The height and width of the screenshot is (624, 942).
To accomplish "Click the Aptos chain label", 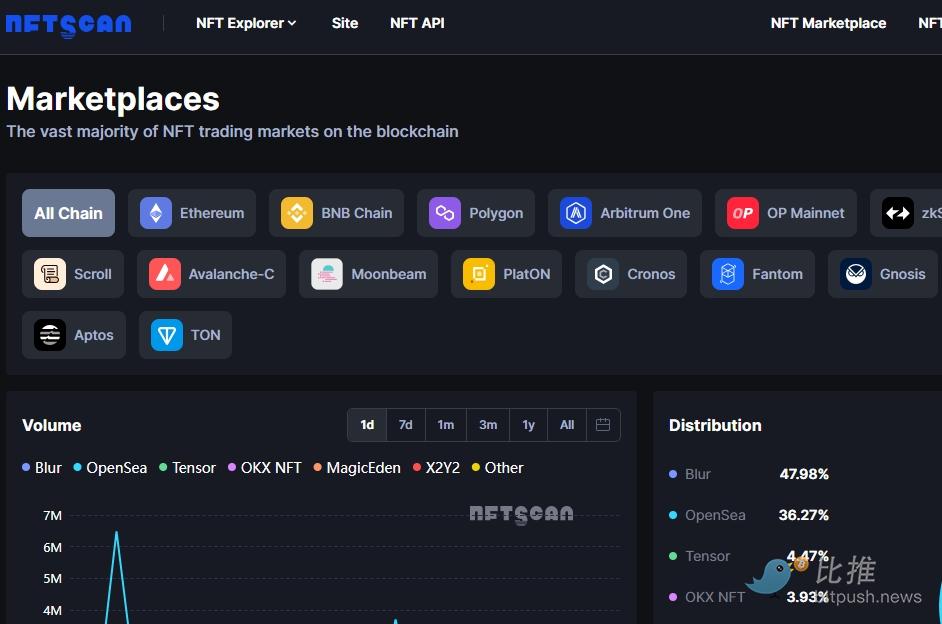I will (94, 335).
